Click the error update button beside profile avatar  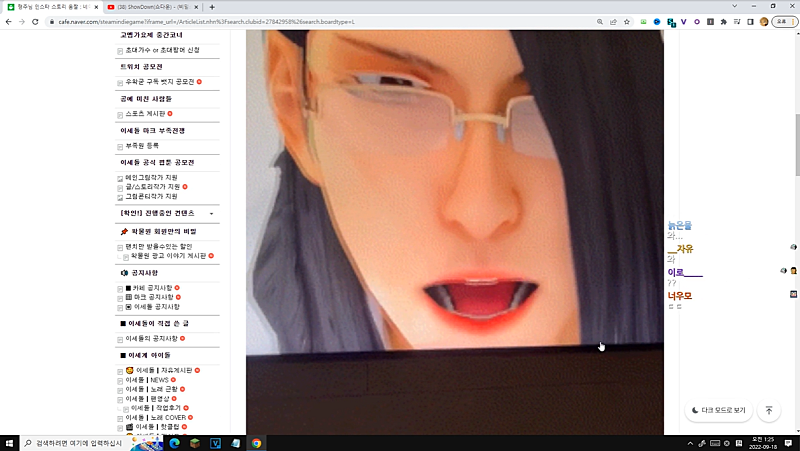(x=785, y=22)
